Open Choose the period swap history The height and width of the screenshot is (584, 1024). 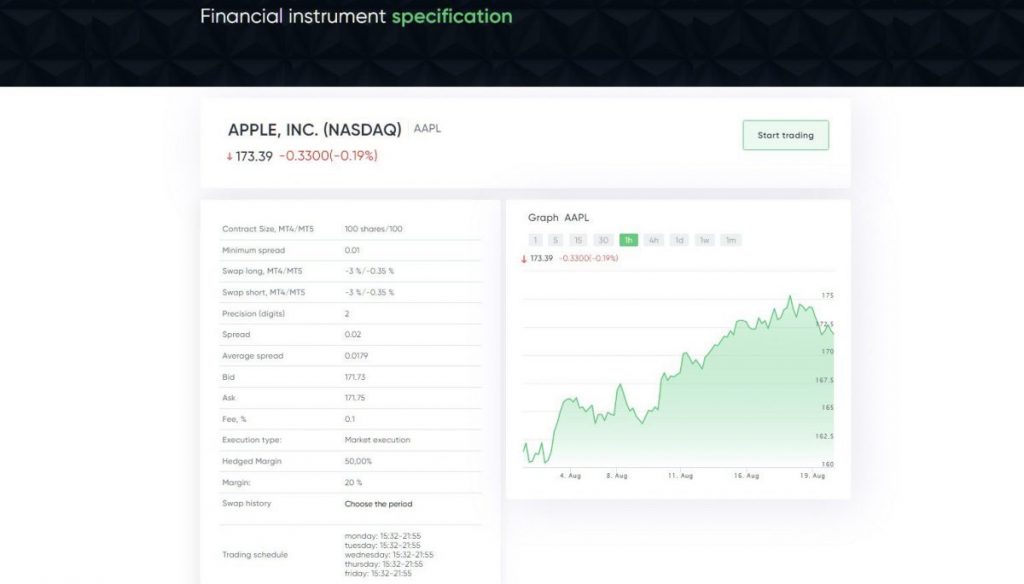coord(378,504)
